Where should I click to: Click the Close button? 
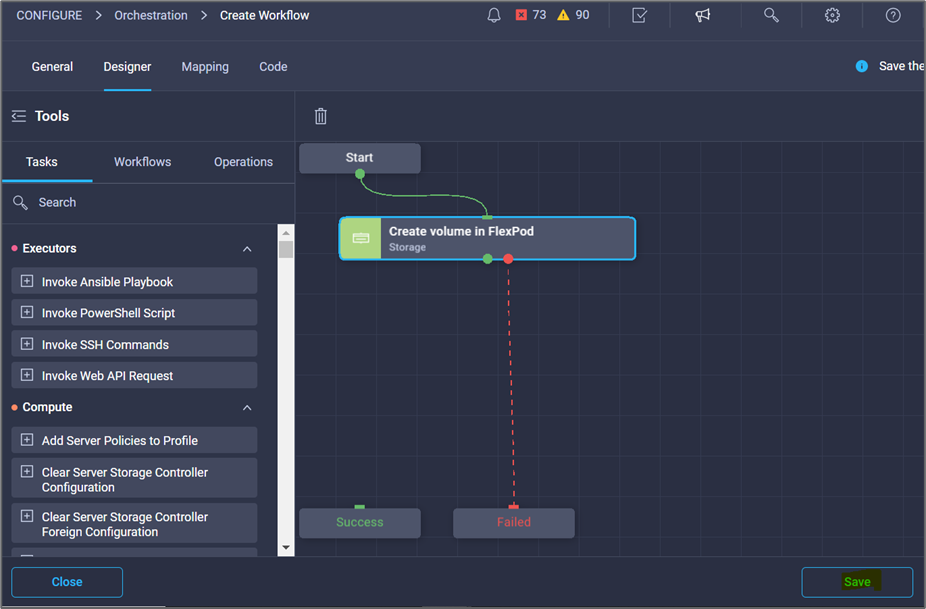pyautogui.click(x=67, y=582)
